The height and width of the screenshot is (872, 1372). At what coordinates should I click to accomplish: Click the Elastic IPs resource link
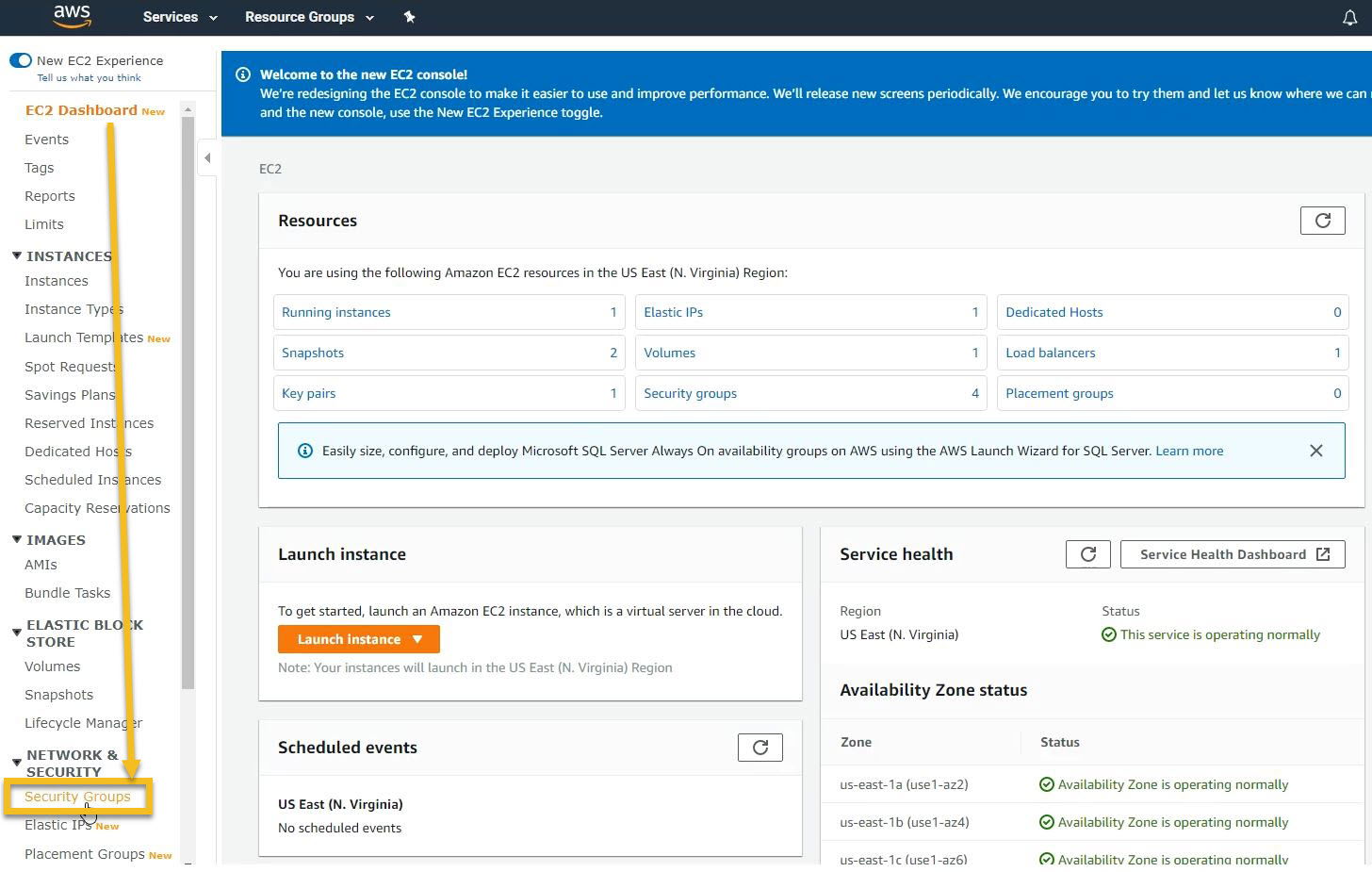pos(673,312)
